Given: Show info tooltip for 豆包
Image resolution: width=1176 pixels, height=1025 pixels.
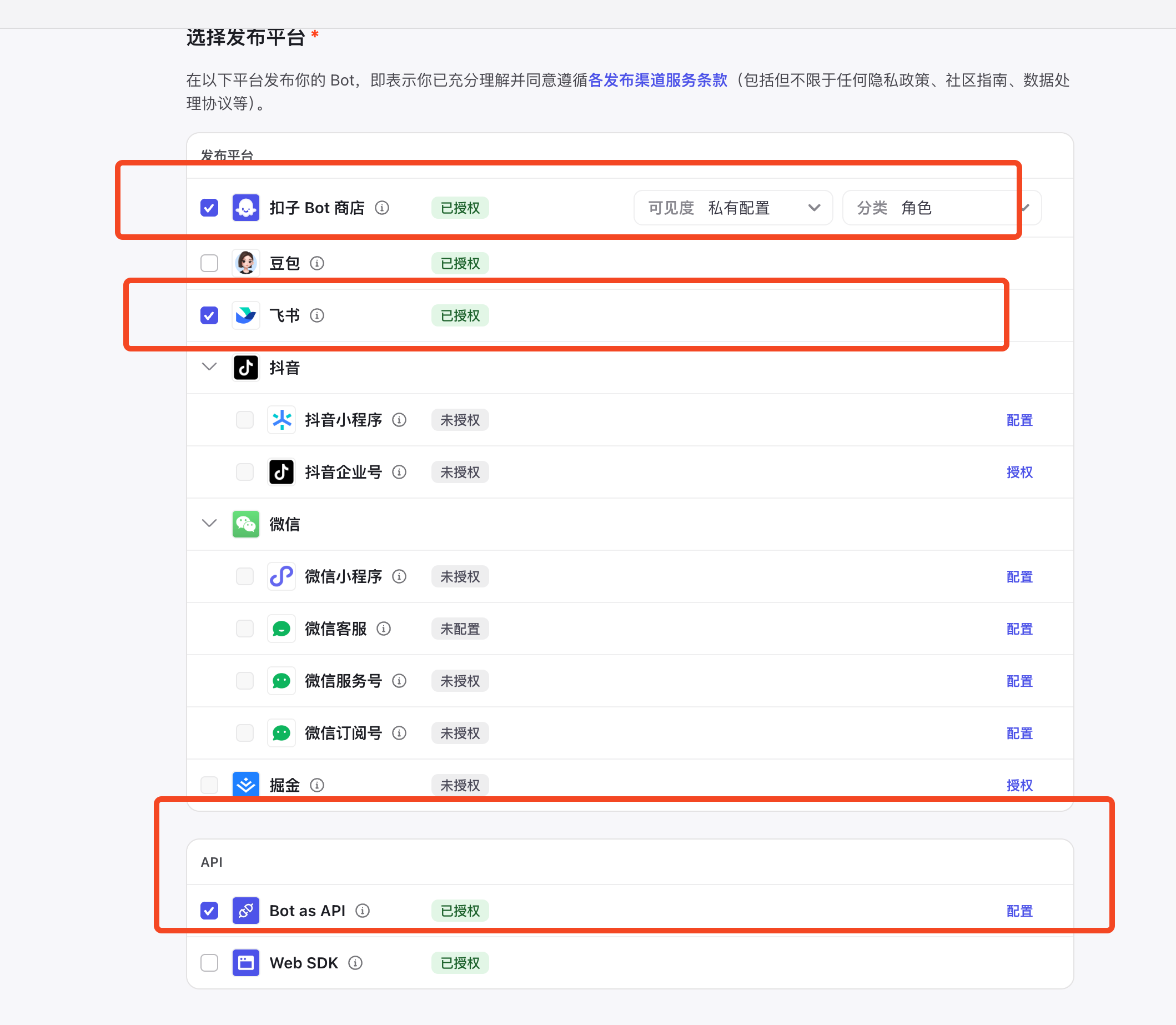Looking at the screenshot, I should [x=317, y=263].
